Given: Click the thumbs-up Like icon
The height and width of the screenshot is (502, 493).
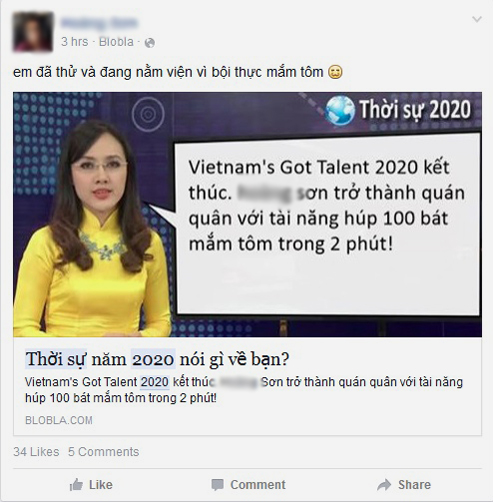Looking at the screenshot, I should (76, 484).
